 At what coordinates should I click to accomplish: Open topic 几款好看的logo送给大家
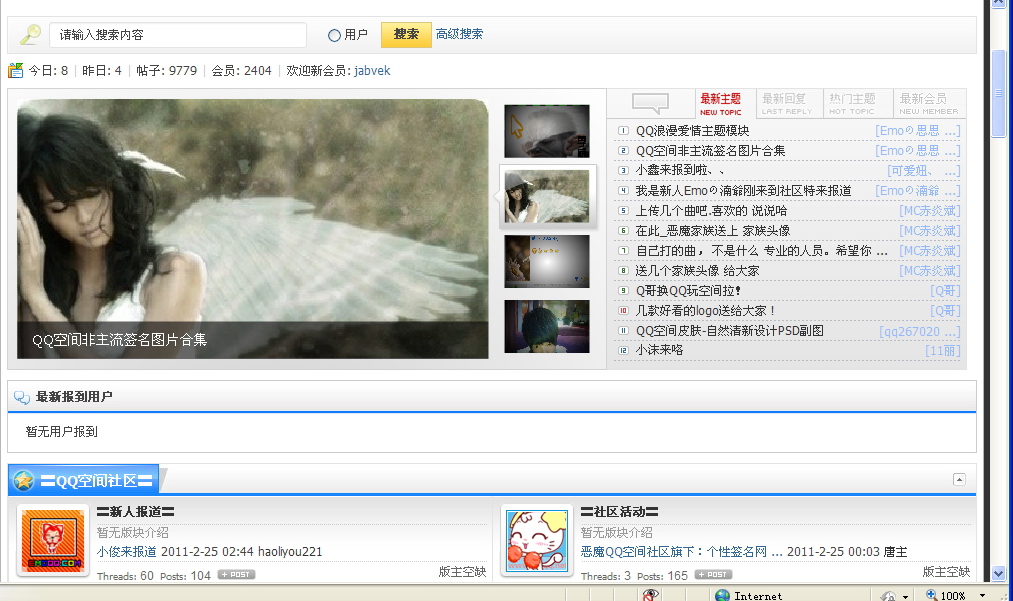pyautogui.click(x=705, y=311)
